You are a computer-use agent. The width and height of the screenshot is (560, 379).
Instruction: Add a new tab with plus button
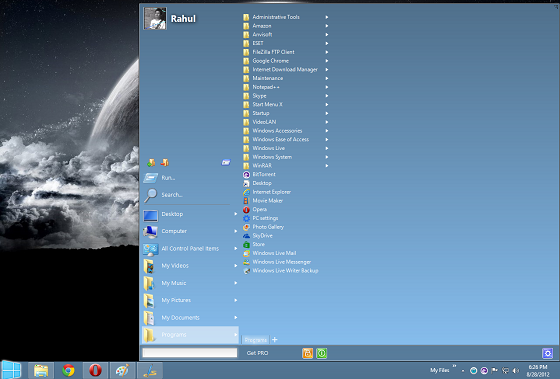pyautogui.click(x=275, y=340)
